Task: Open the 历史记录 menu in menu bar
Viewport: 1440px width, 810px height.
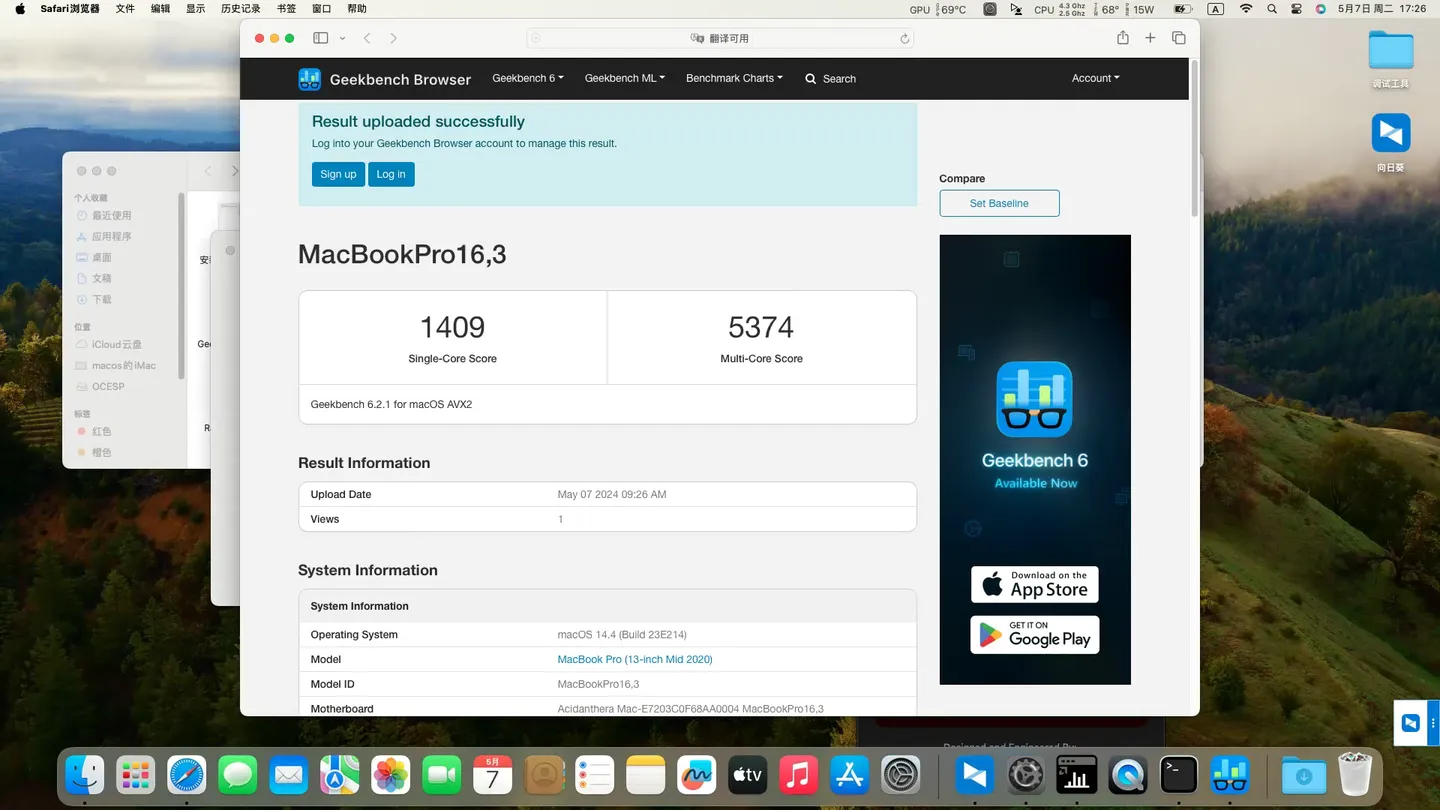Action: tap(240, 9)
